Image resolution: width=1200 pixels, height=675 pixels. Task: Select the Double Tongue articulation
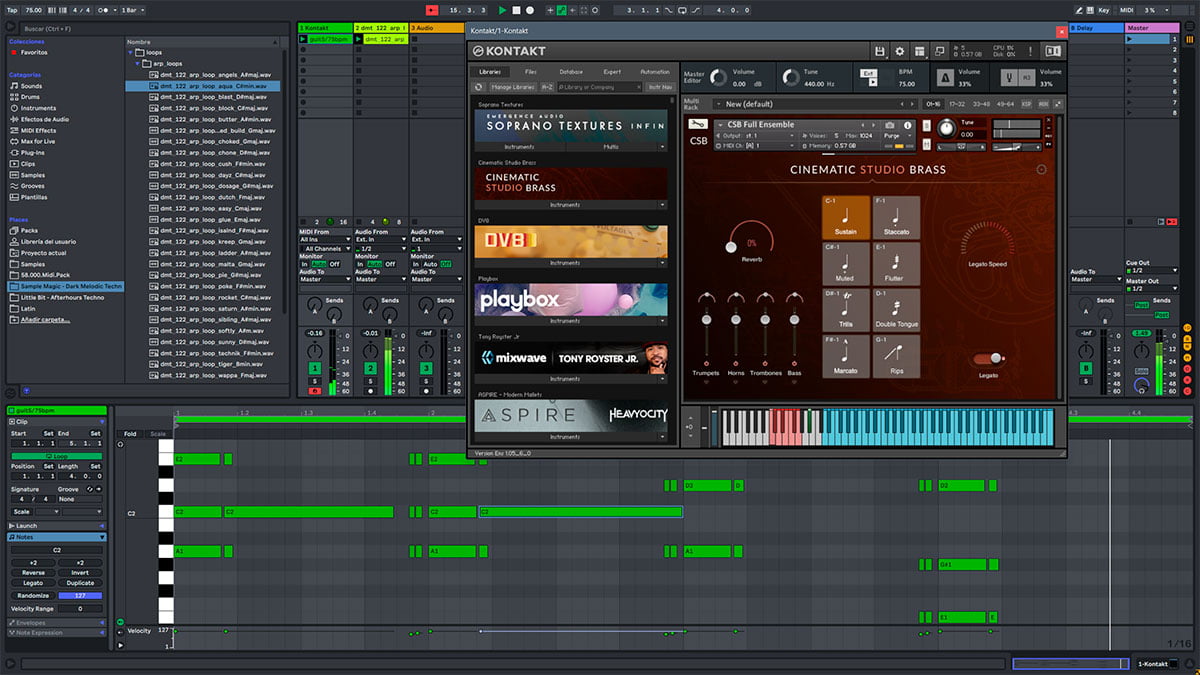896,310
